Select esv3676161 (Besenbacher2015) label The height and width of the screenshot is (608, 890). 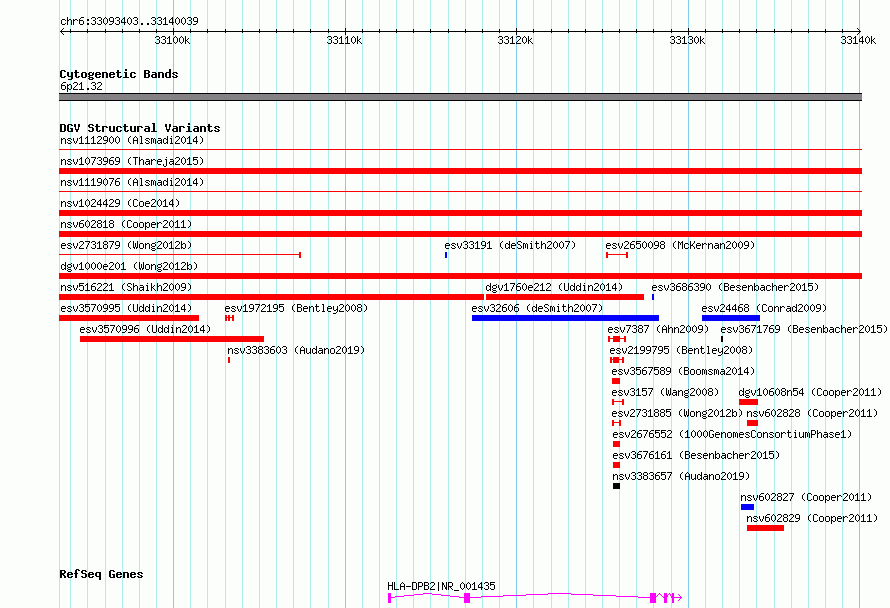click(x=696, y=455)
